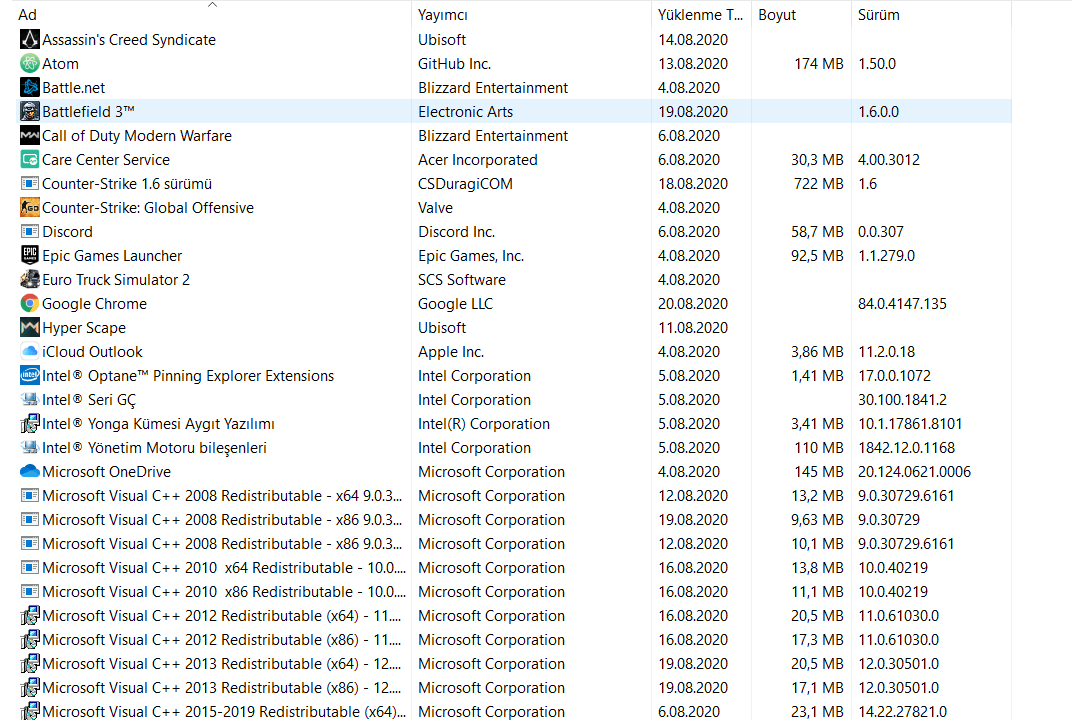Select the Google Chrome name
The height and width of the screenshot is (720, 1072).
(94, 304)
